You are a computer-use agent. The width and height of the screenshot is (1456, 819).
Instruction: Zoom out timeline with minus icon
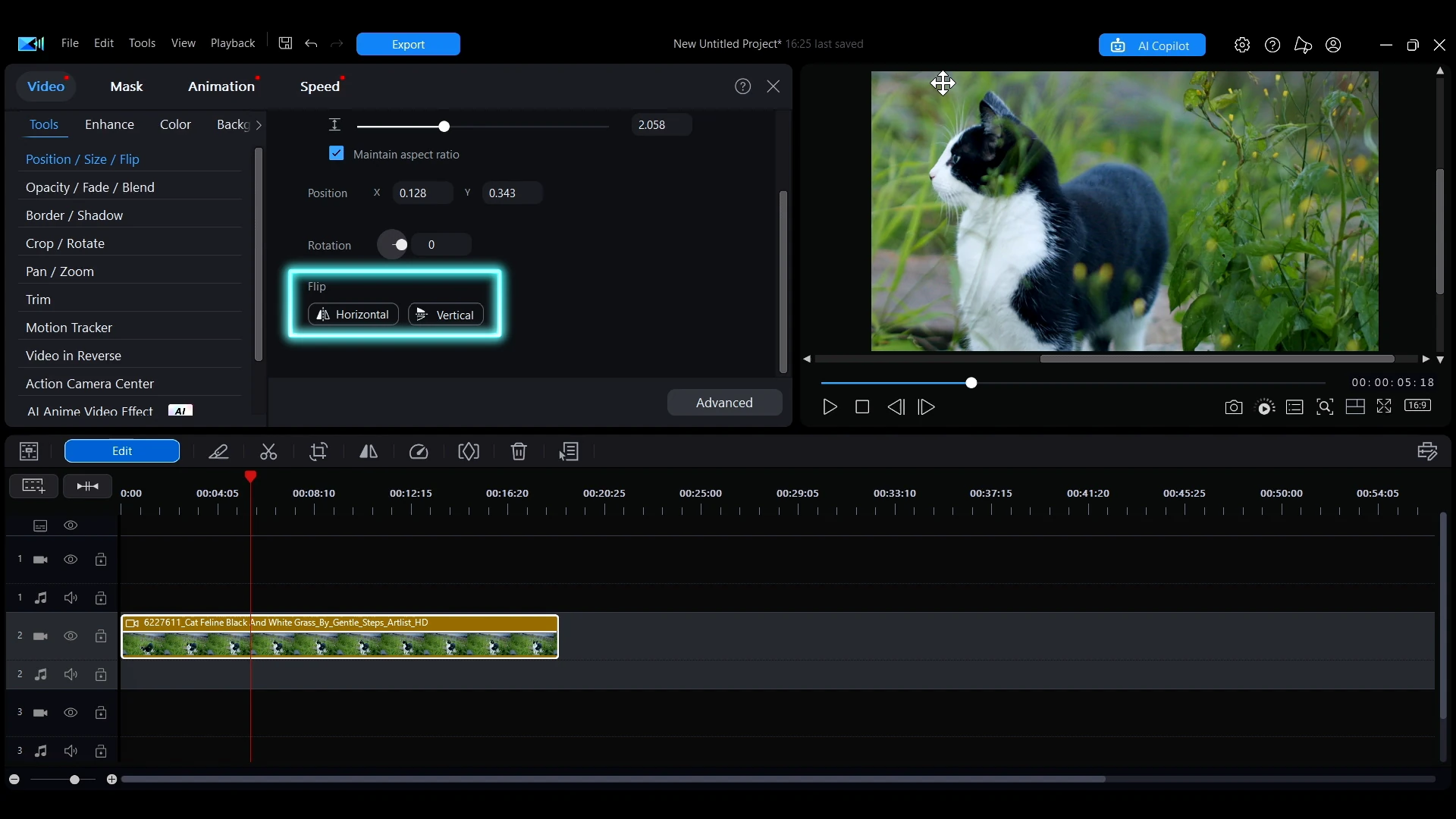pyautogui.click(x=14, y=780)
